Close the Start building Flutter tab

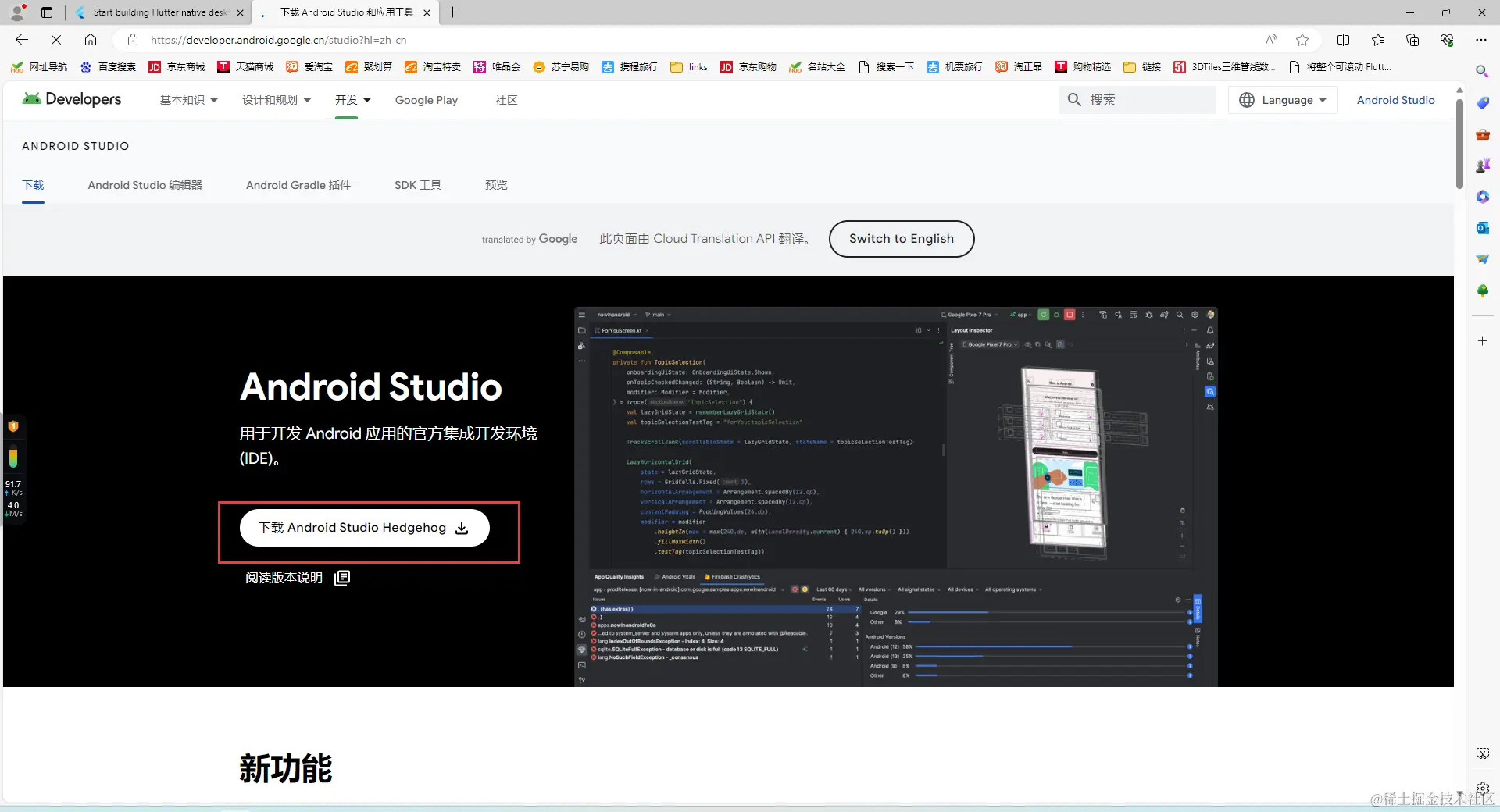(240, 12)
